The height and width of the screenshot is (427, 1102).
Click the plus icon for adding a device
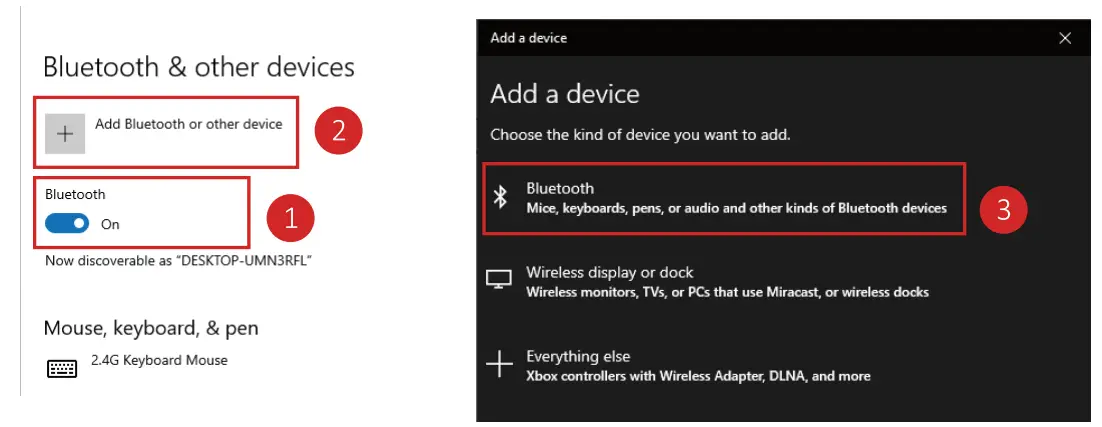pos(65,134)
